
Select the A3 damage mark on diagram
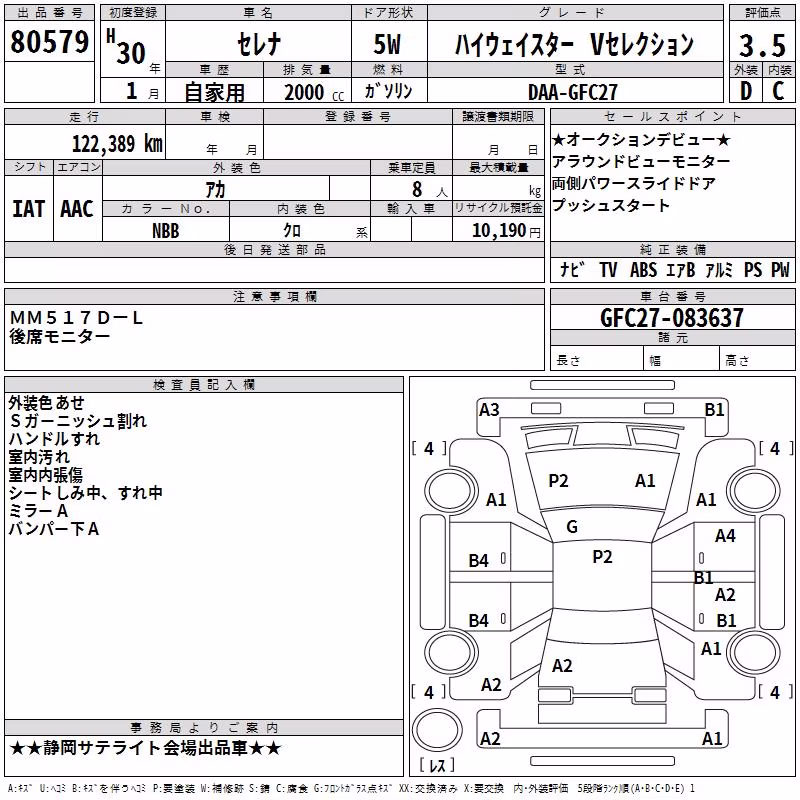coord(489,410)
